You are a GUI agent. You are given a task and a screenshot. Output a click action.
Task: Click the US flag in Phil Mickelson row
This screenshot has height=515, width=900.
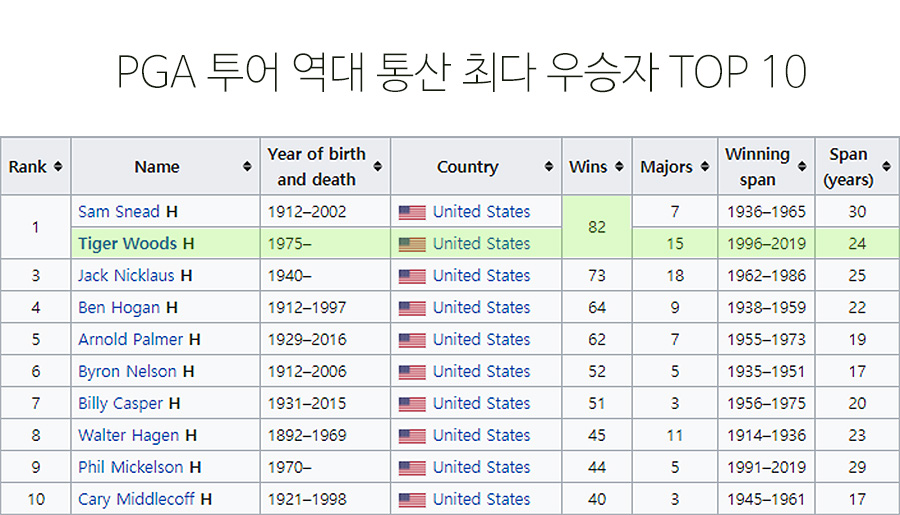(x=412, y=468)
